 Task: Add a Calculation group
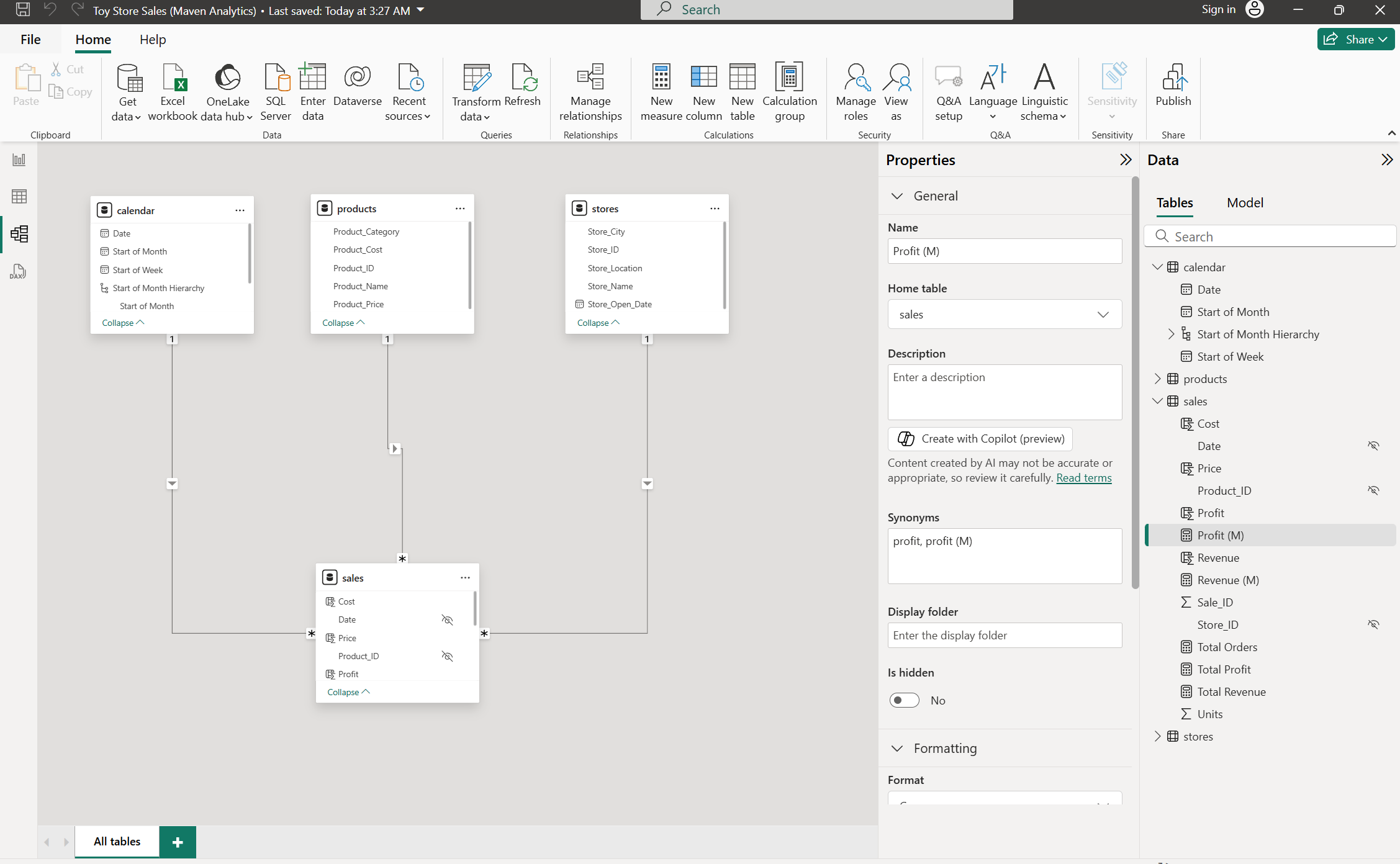coord(790,93)
